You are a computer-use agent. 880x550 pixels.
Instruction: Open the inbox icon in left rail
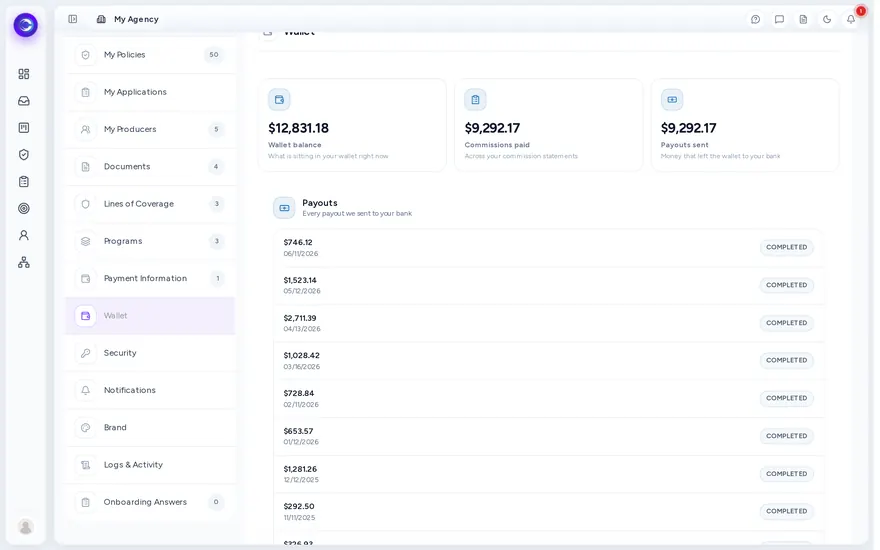tap(24, 101)
